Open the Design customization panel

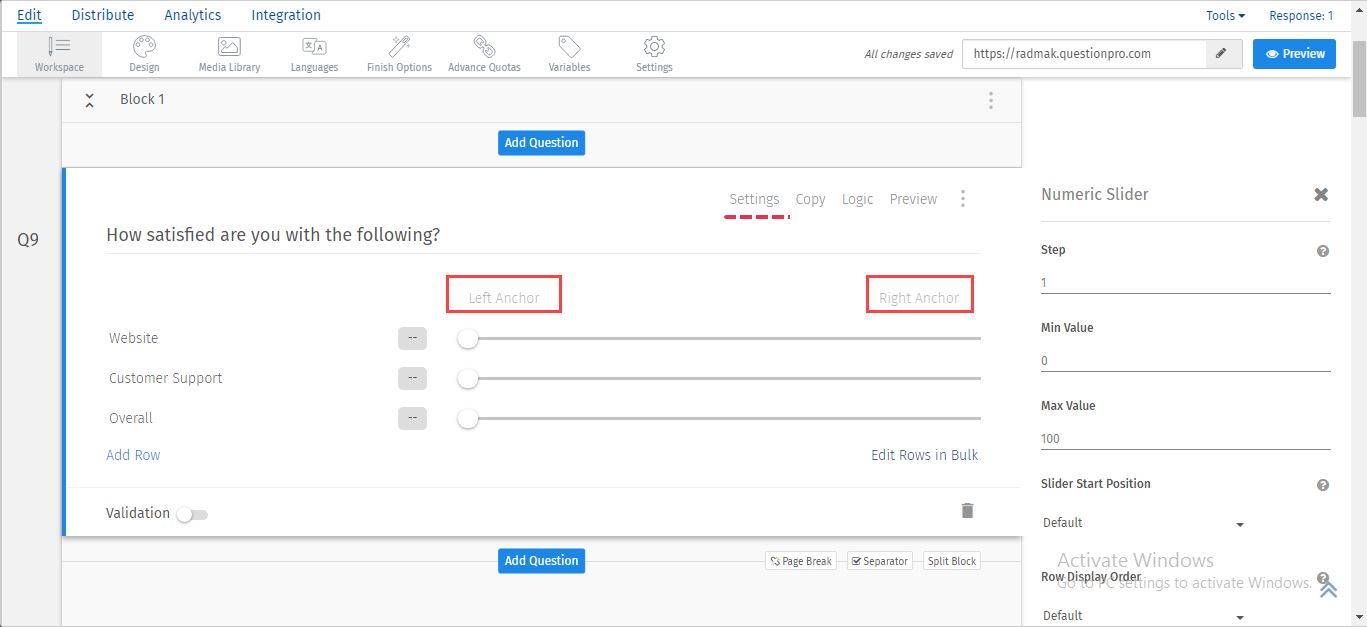(x=143, y=53)
